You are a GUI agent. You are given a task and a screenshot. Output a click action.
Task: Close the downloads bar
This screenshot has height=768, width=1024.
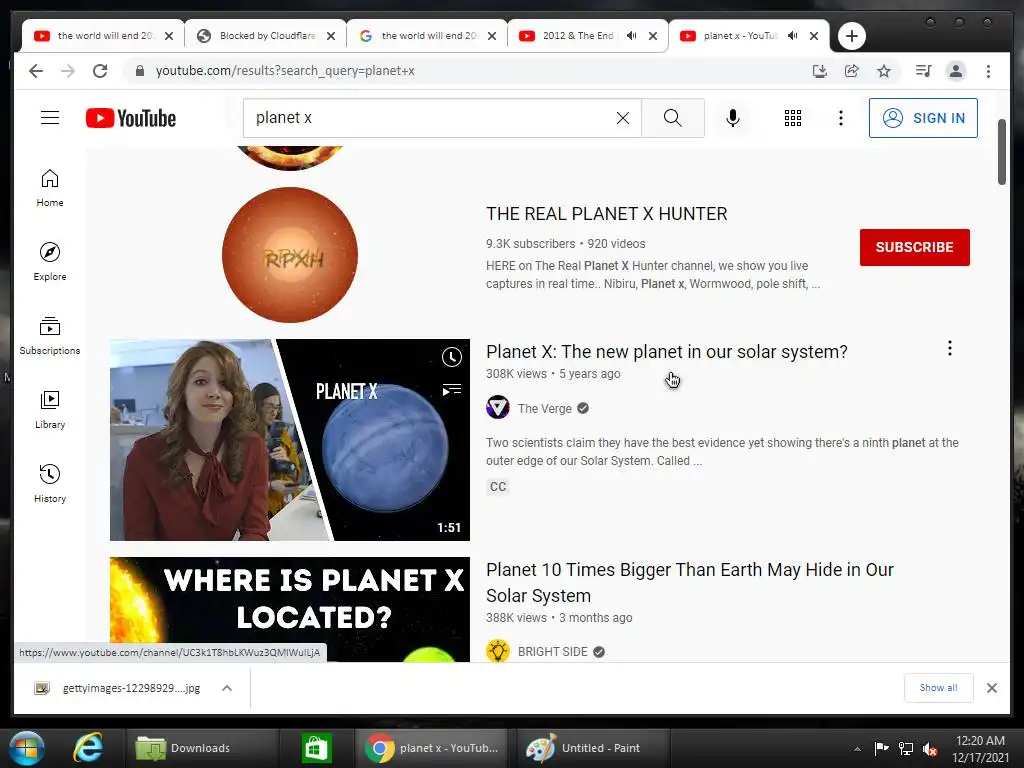click(992, 688)
